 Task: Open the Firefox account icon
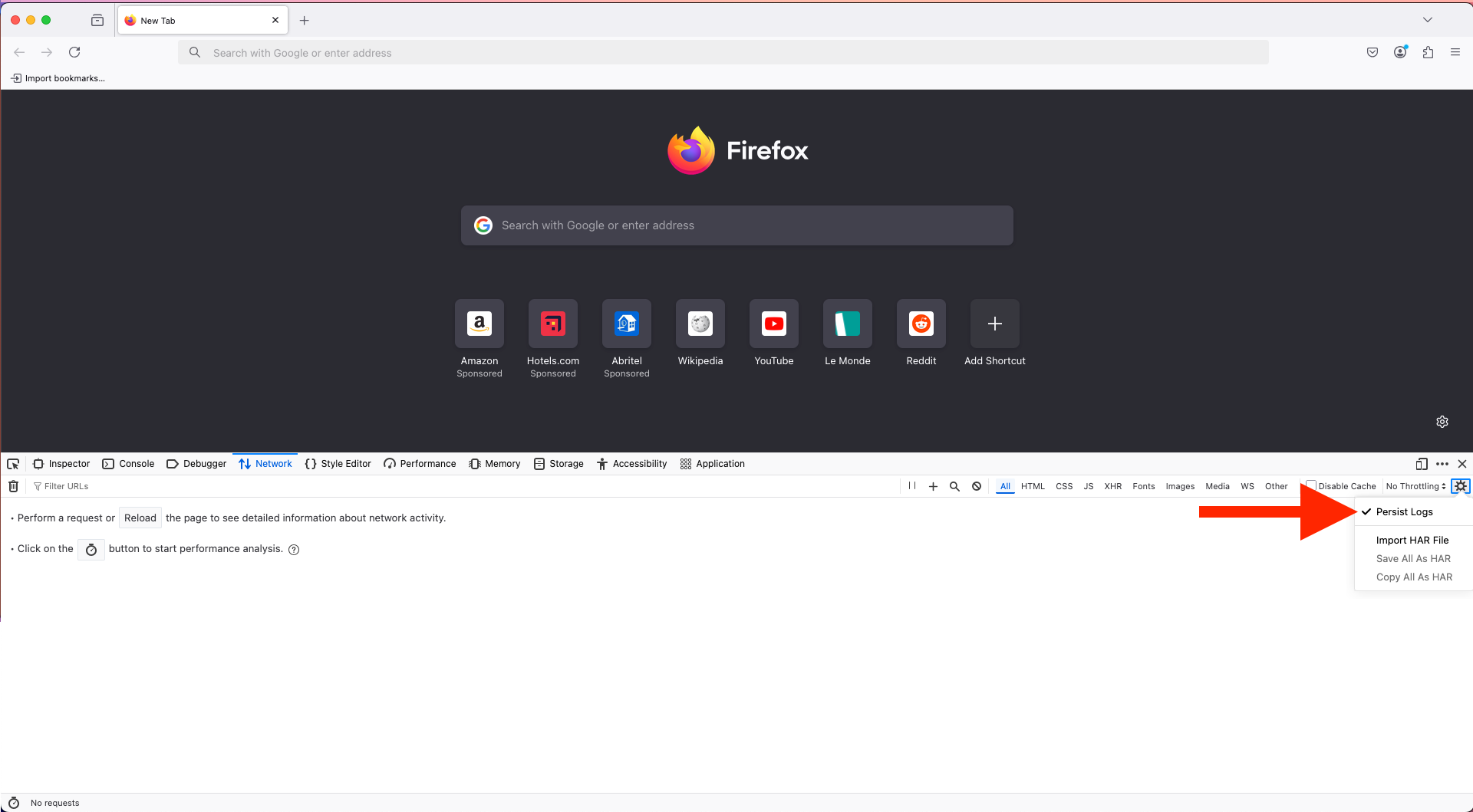[1400, 52]
